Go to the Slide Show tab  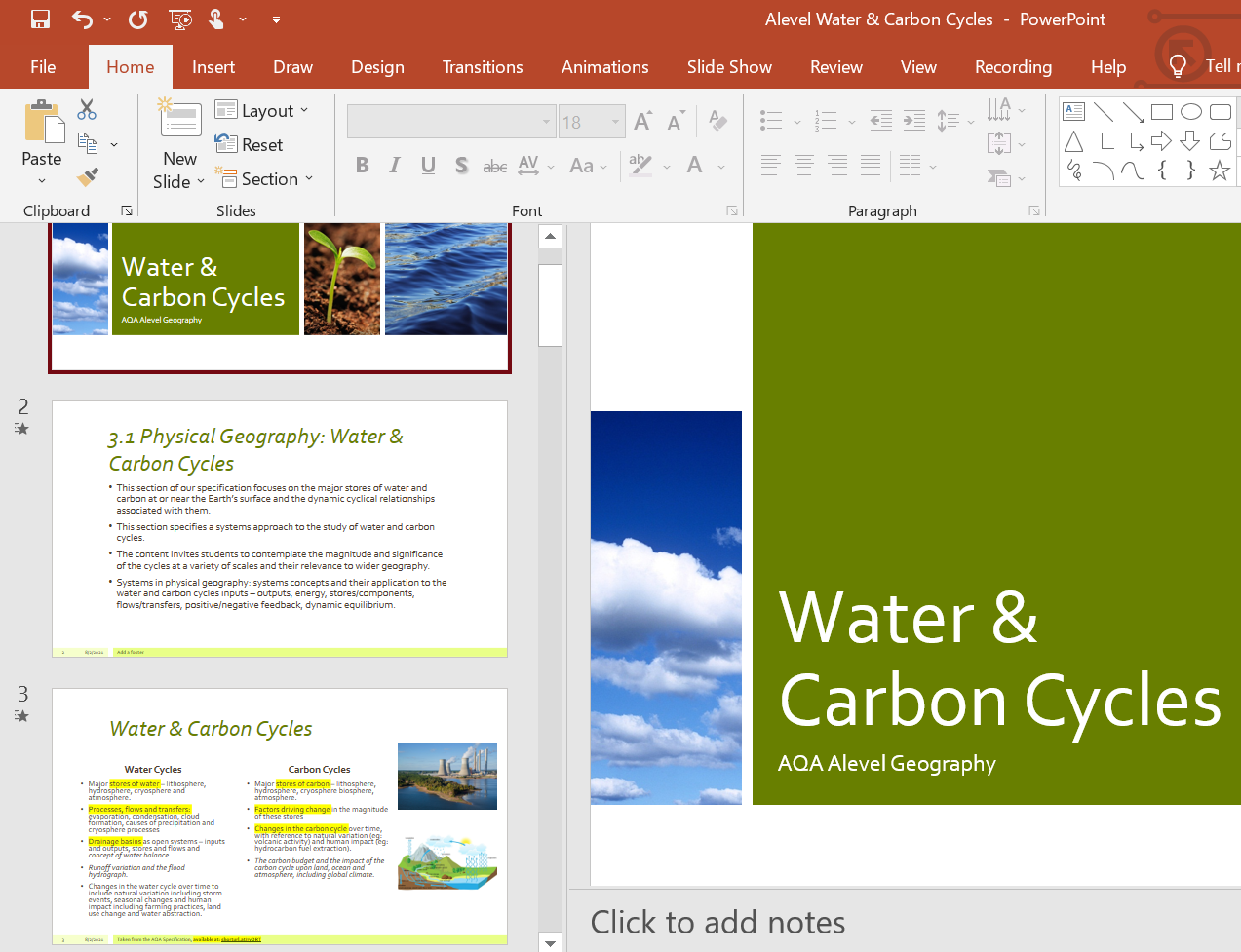point(729,66)
